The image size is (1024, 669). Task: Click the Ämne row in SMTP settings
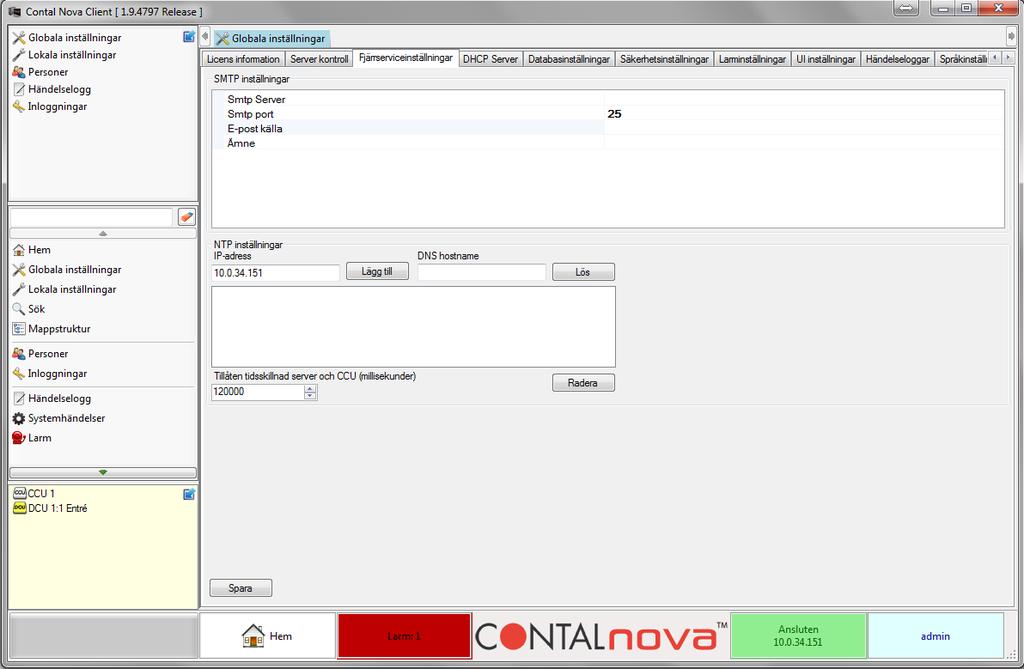click(x=607, y=143)
